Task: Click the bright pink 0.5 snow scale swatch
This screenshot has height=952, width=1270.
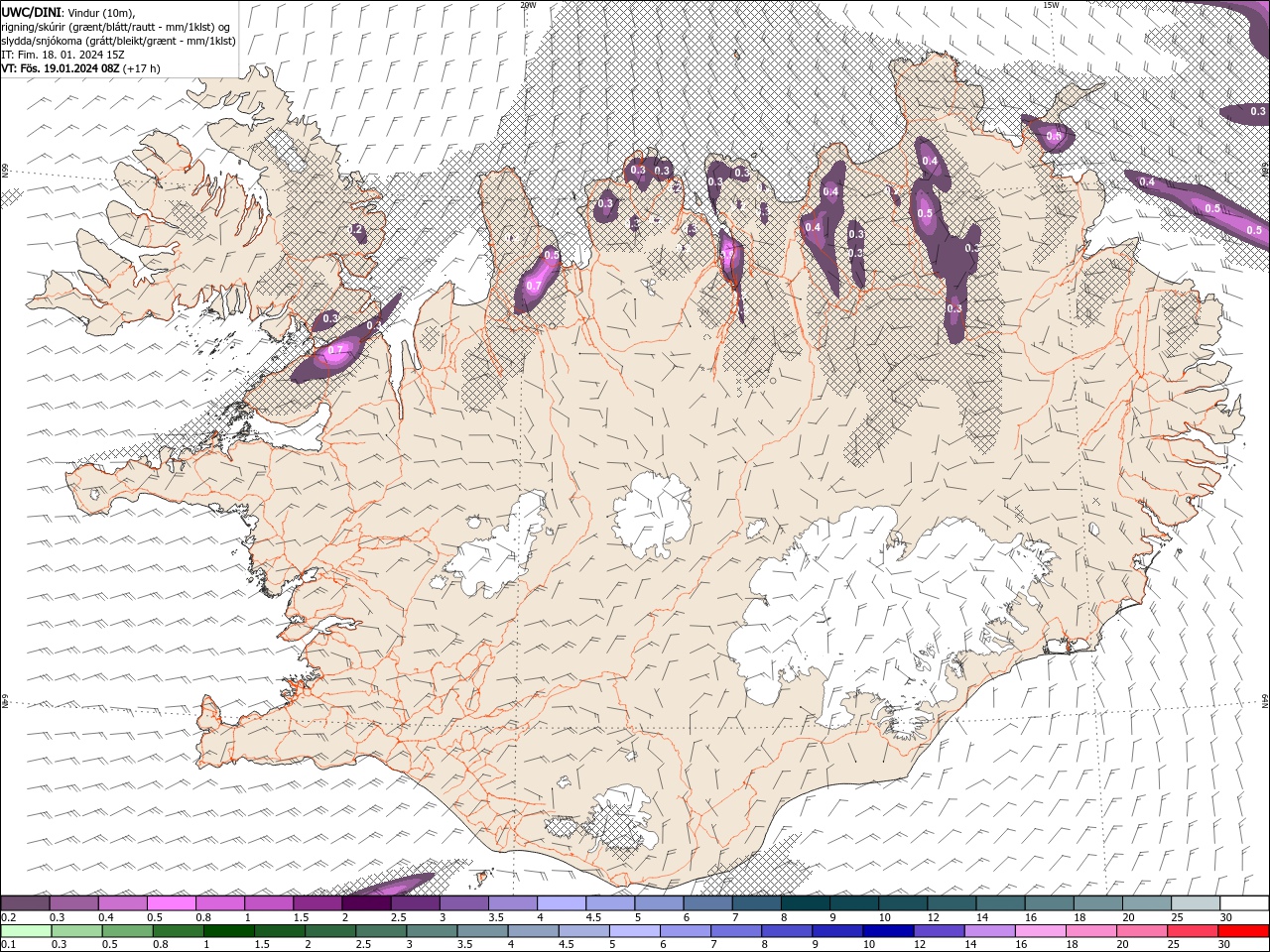Action: [171, 903]
